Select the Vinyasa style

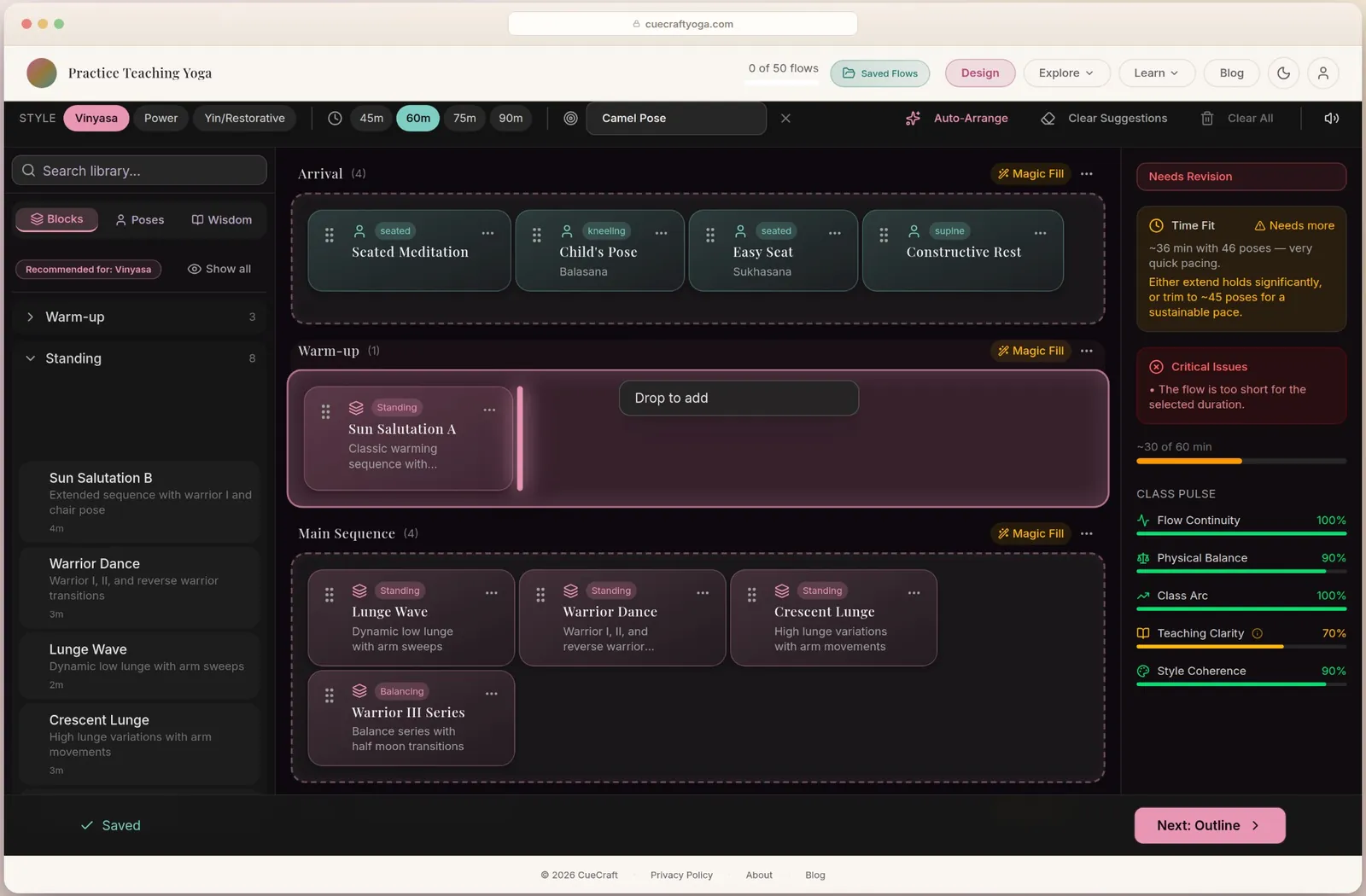[x=96, y=119]
